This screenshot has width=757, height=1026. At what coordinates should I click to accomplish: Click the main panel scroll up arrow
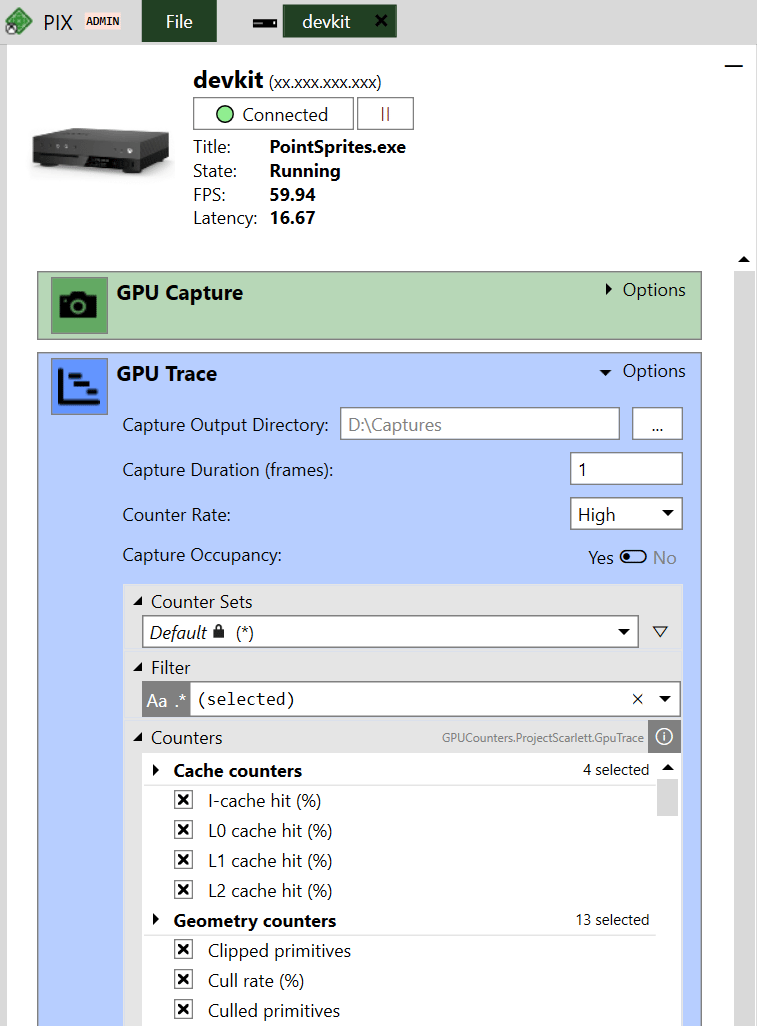[x=744, y=260]
